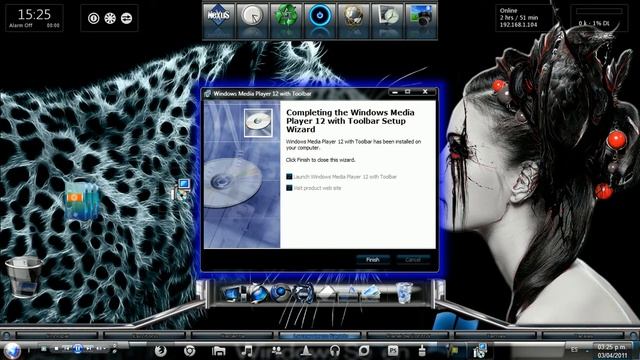Check Launch Windows Media Player 12 with Toolbar
Image resolution: width=640 pixels, height=360 pixels.
[289, 177]
